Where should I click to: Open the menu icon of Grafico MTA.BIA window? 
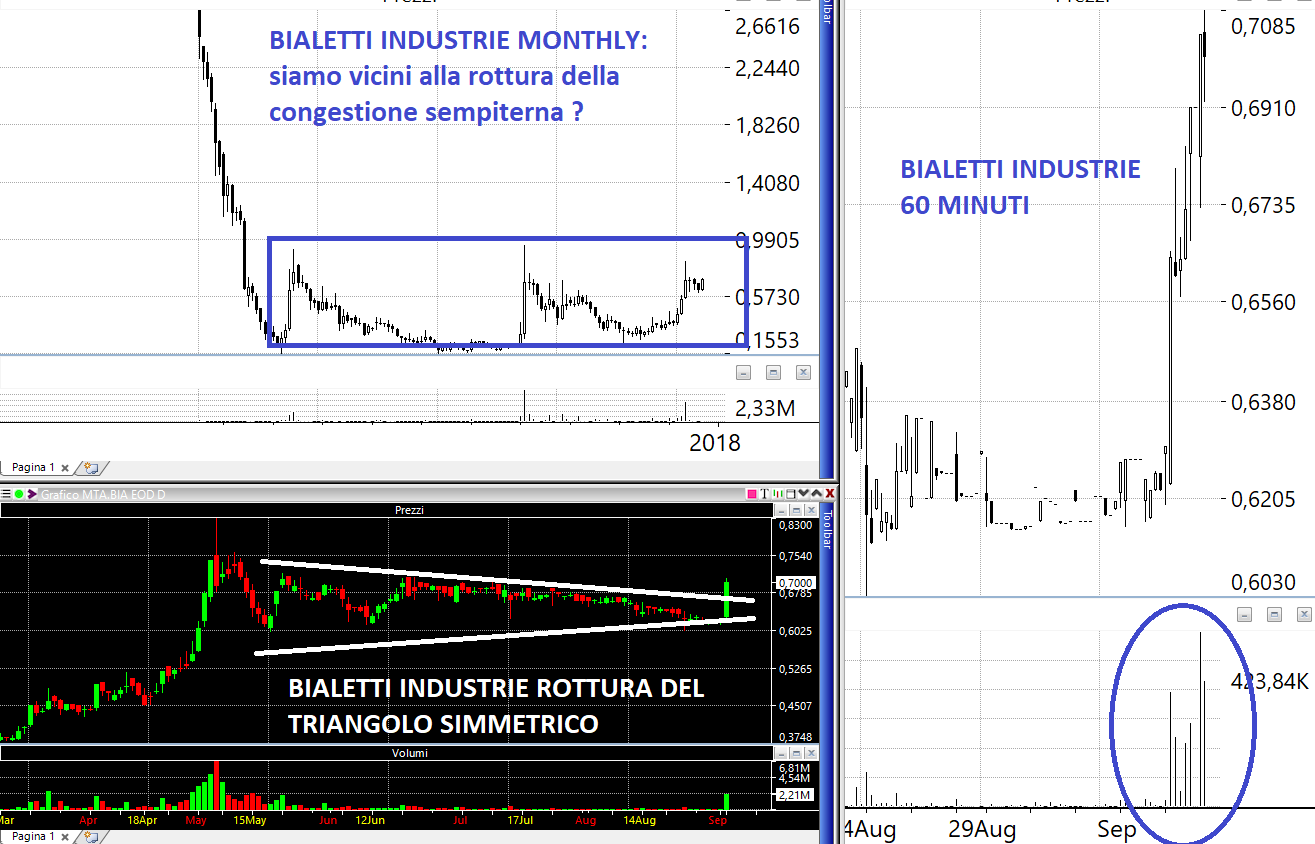tap(7, 494)
